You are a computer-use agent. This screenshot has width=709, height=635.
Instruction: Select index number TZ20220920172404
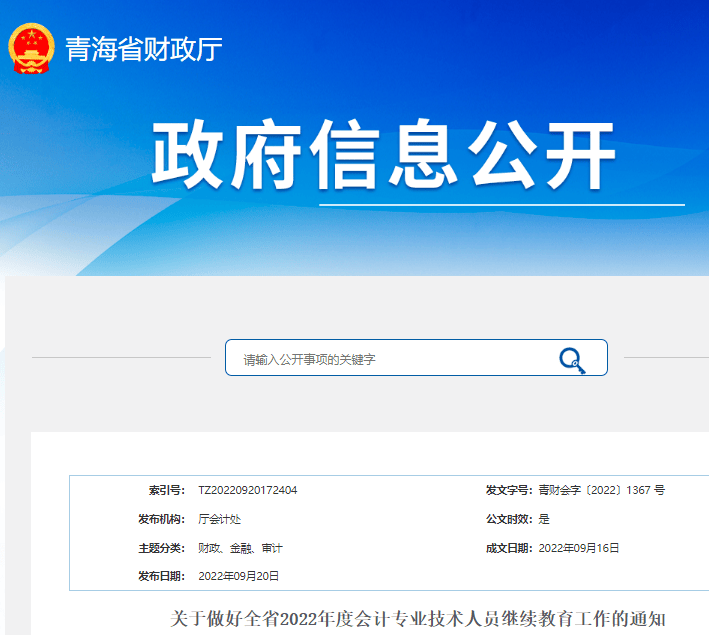[x=248, y=490]
